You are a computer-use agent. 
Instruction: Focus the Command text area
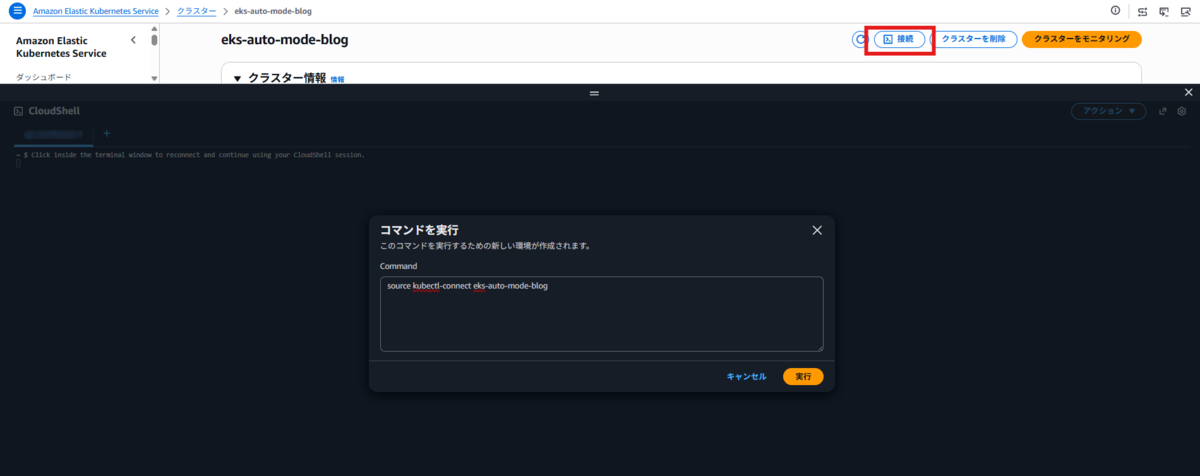coord(602,314)
